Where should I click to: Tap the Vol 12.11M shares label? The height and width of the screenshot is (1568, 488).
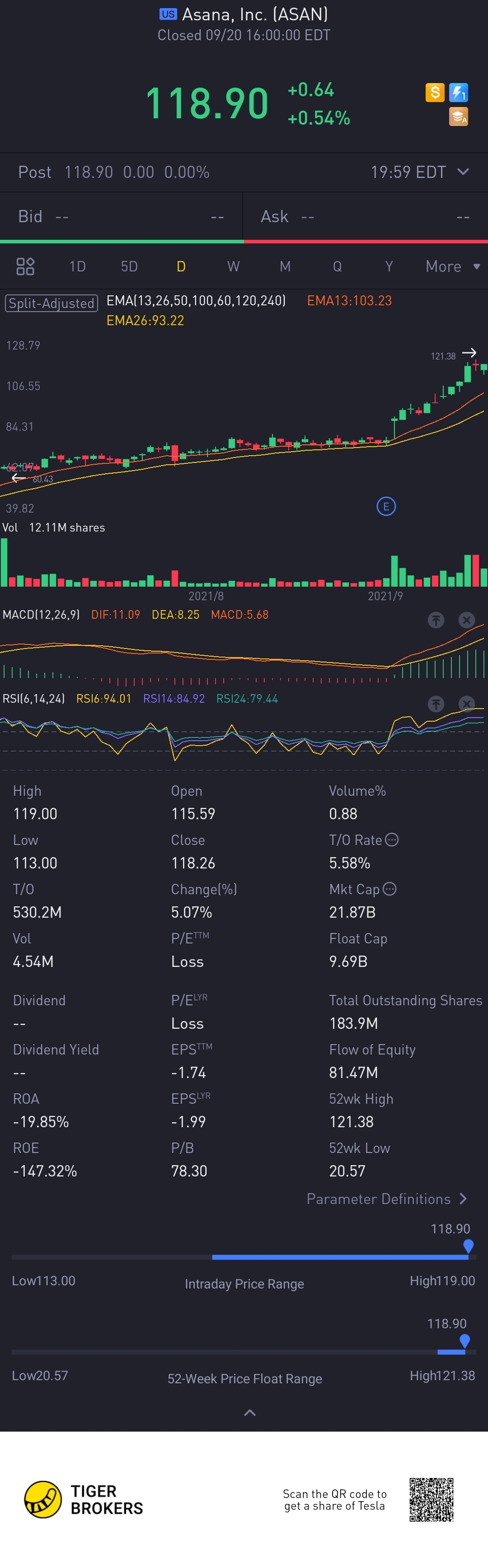[54, 528]
